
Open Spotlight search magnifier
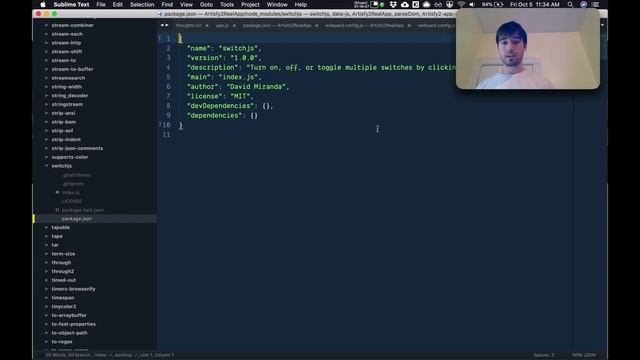(x=570, y=4)
